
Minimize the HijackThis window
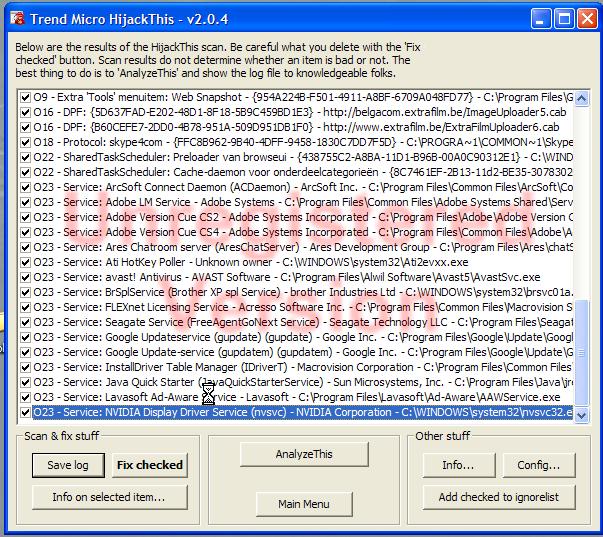(541, 19)
